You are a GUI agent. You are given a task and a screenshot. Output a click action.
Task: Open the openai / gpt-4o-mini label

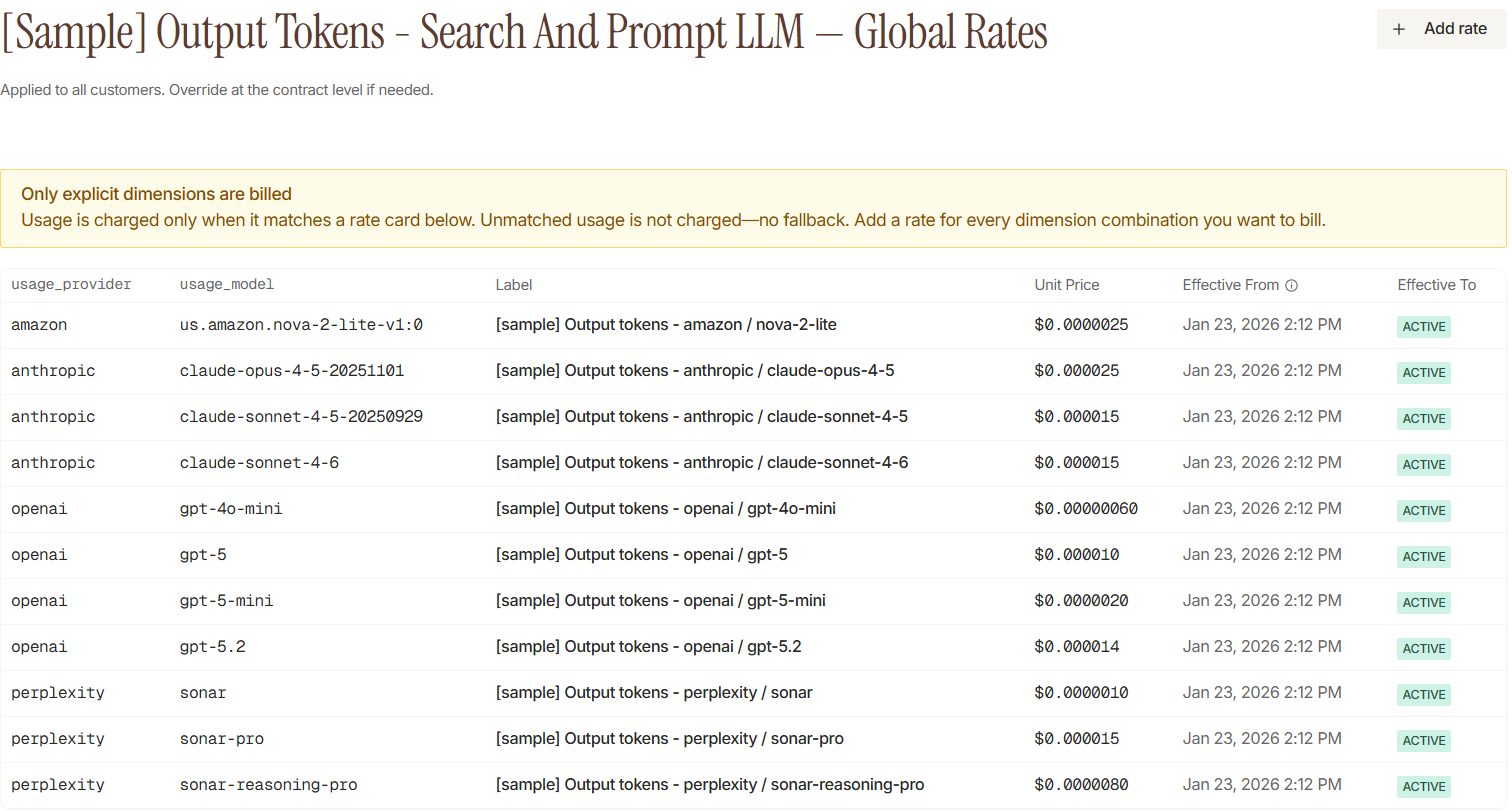pos(666,509)
